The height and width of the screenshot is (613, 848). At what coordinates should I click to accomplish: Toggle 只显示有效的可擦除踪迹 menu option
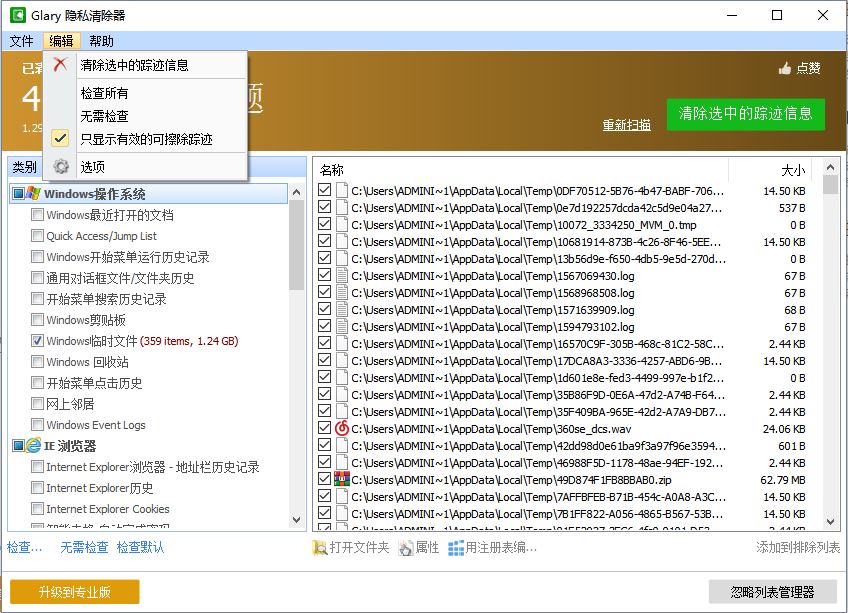click(145, 139)
